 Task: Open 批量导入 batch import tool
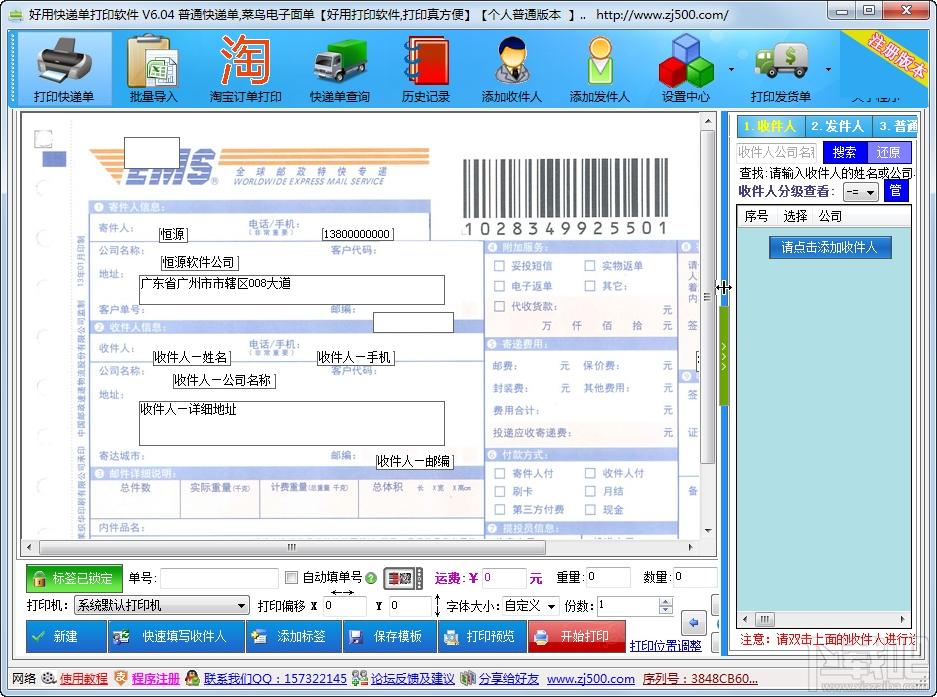tap(153, 62)
